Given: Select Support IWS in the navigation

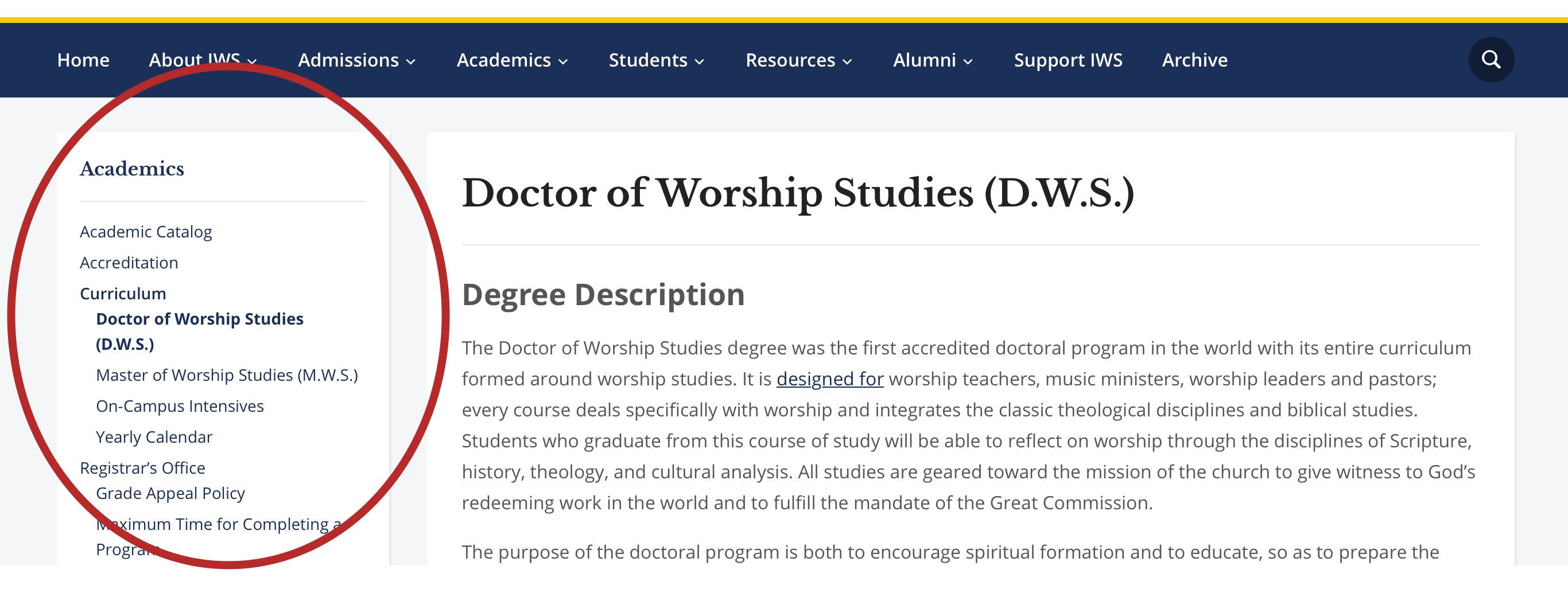Looking at the screenshot, I should 1068,59.
